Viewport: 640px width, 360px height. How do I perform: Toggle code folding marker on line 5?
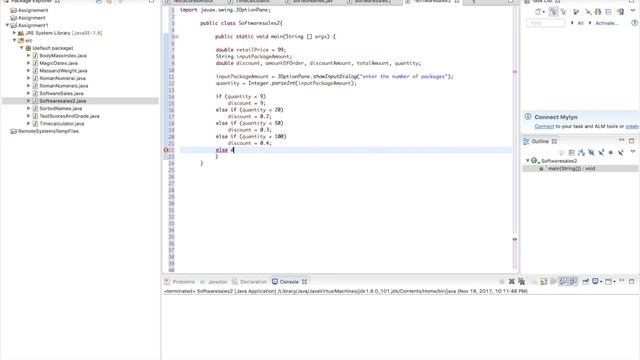click(x=177, y=37)
